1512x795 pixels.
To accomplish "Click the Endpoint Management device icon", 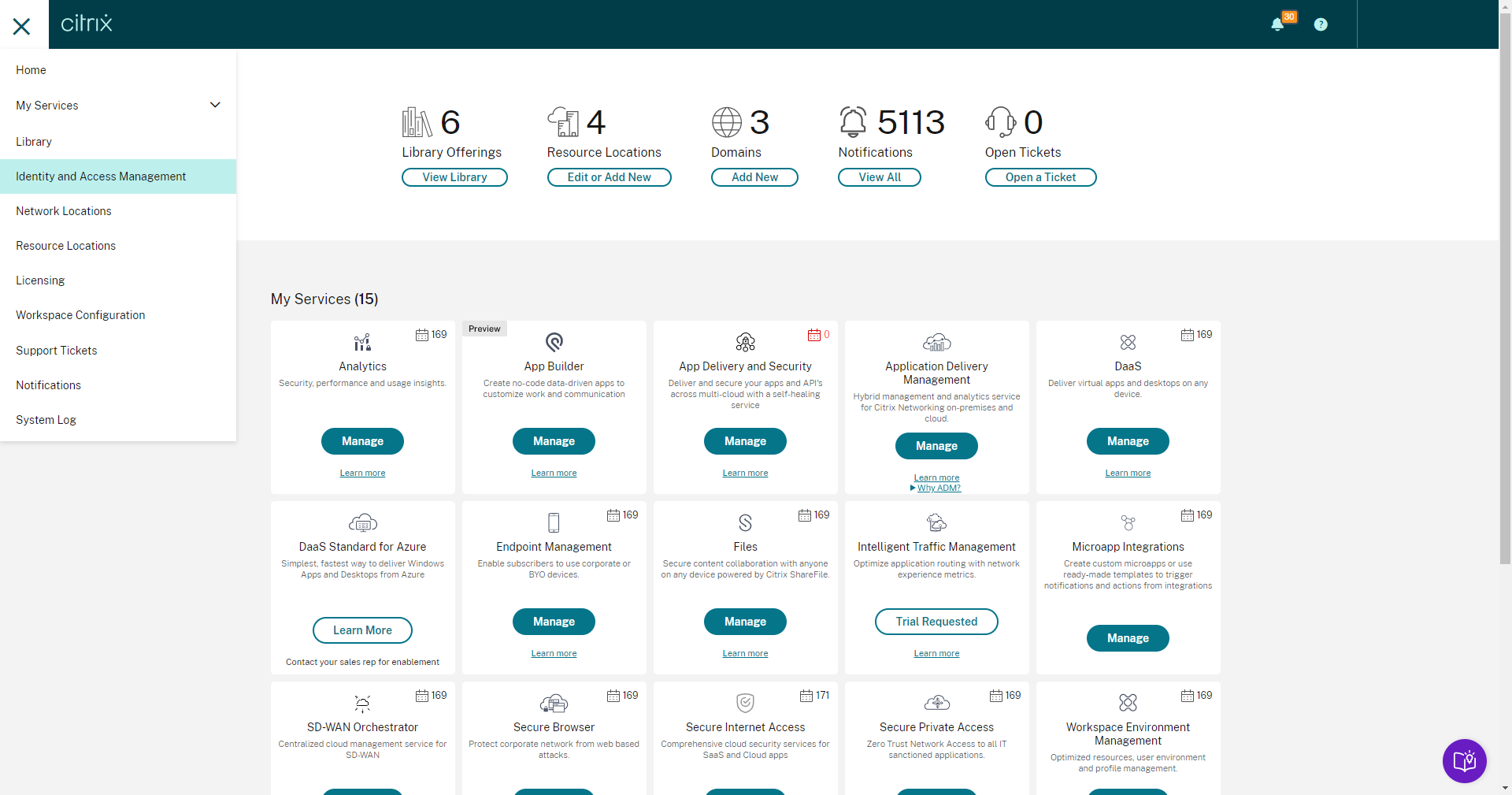I will (x=554, y=522).
